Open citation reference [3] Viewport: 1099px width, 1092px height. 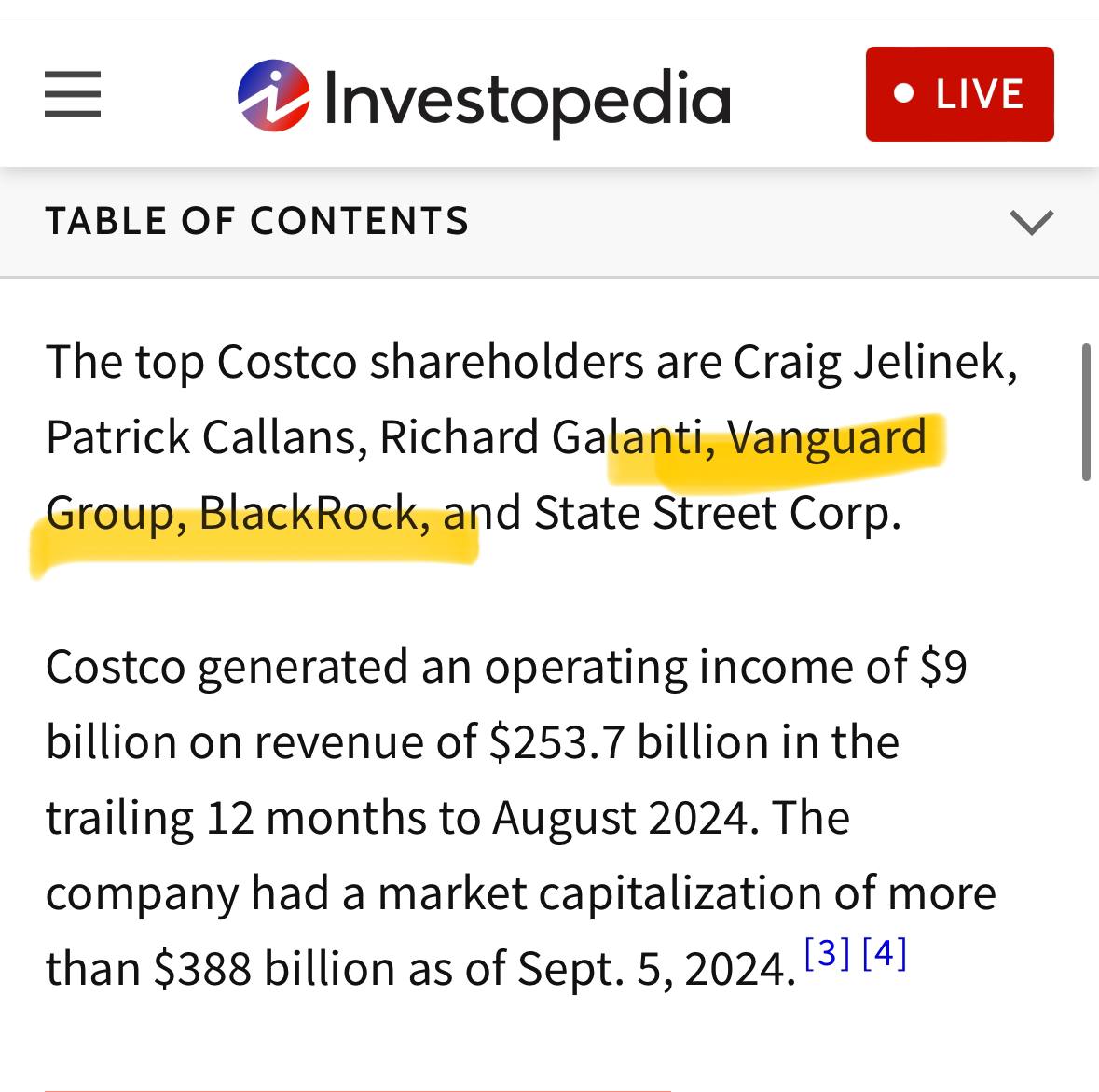[x=827, y=953]
